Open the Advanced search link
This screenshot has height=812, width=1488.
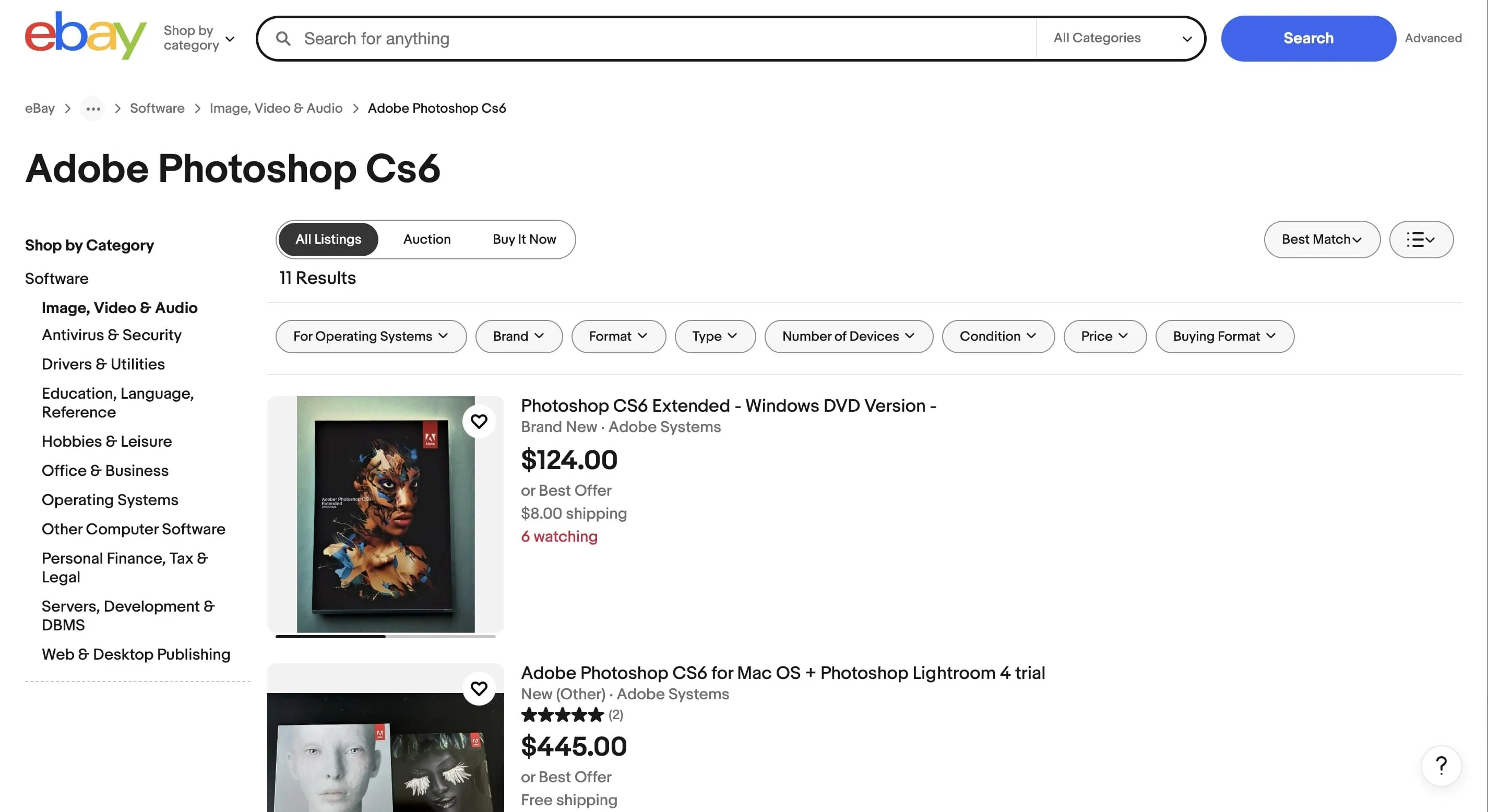[x=1433, y=38]
